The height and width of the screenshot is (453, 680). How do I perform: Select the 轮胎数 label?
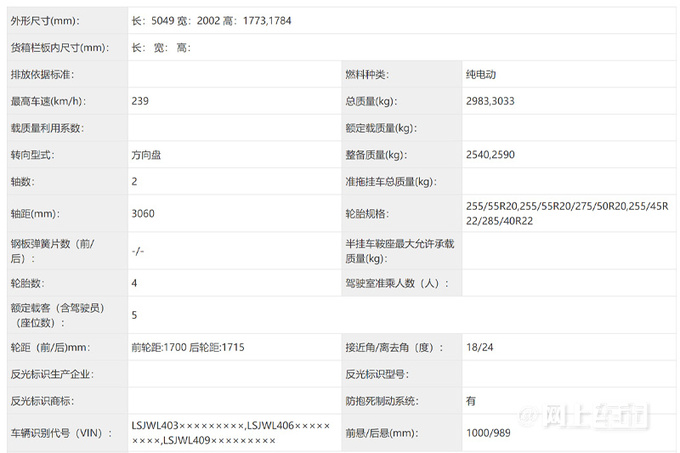pos(27,284)
